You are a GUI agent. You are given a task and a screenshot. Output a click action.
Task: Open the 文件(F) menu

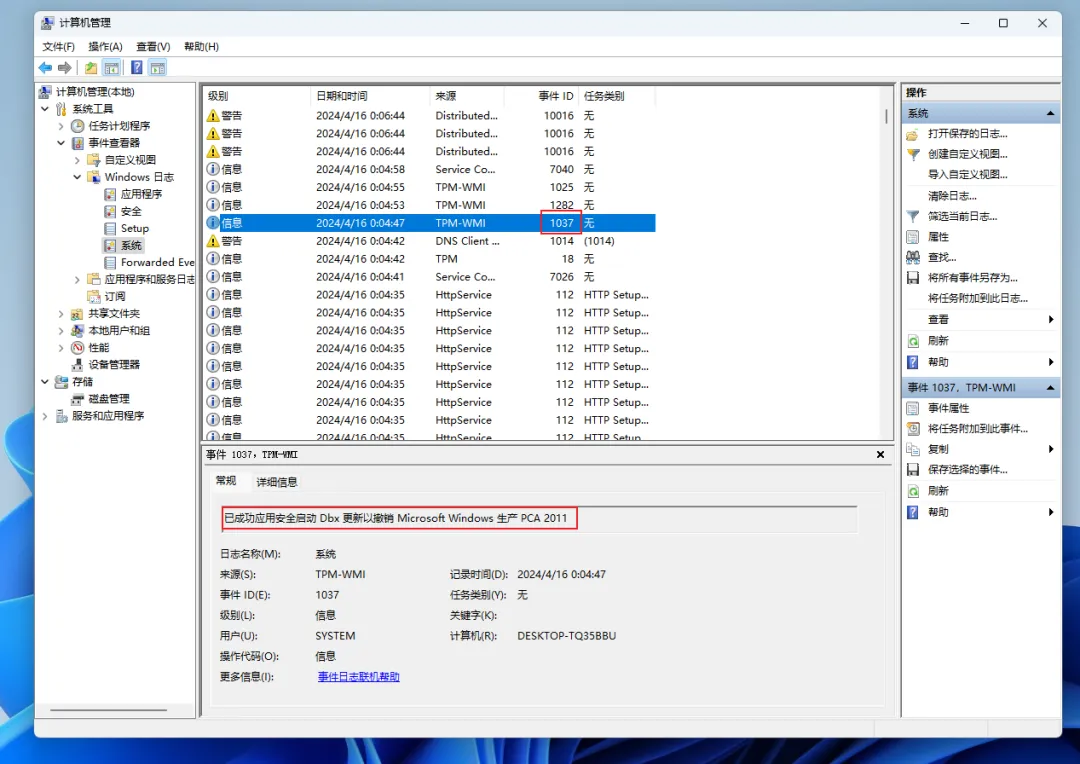point(59,46)
